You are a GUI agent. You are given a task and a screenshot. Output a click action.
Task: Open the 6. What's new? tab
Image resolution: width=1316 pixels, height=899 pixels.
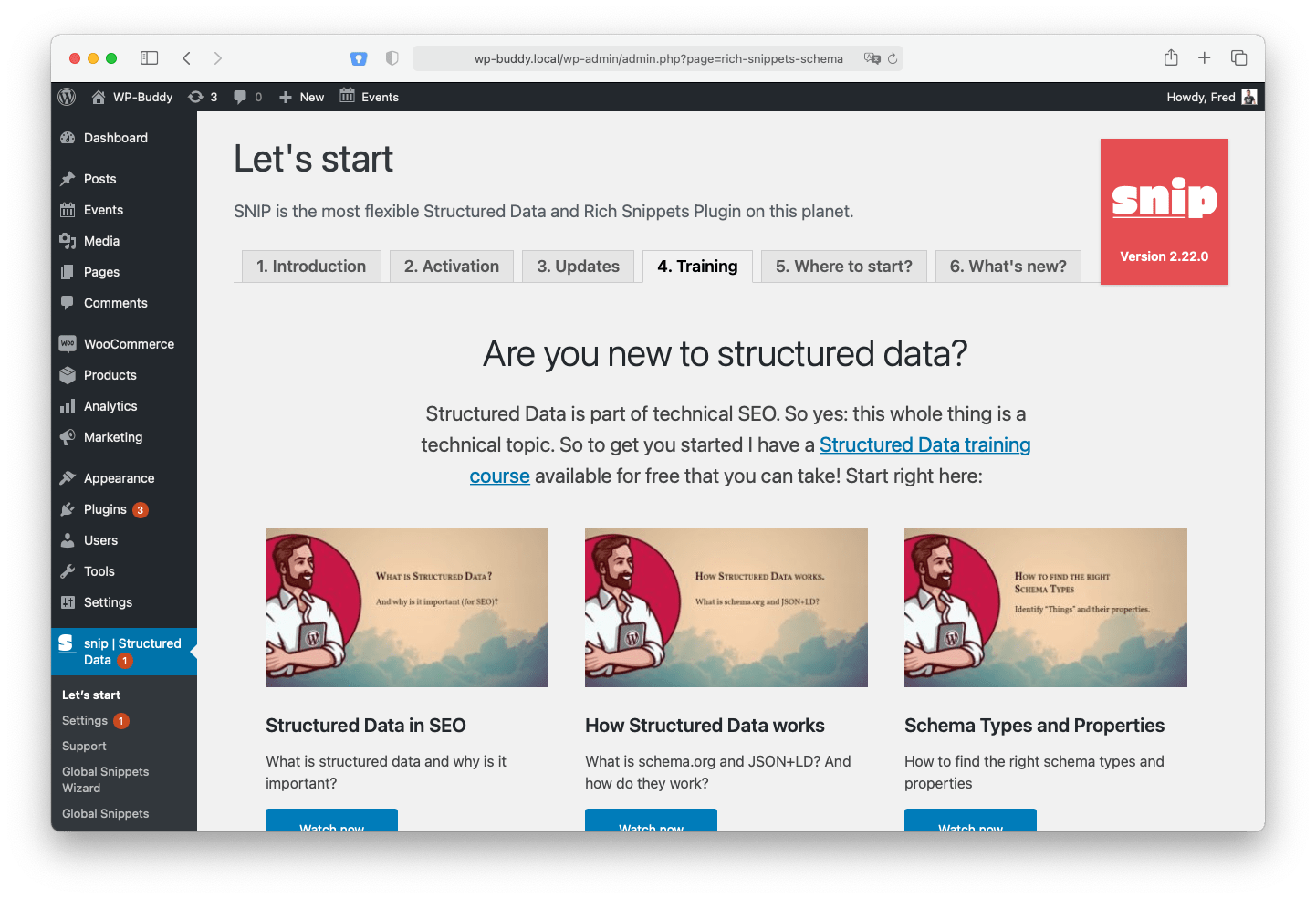(1008, 266)
